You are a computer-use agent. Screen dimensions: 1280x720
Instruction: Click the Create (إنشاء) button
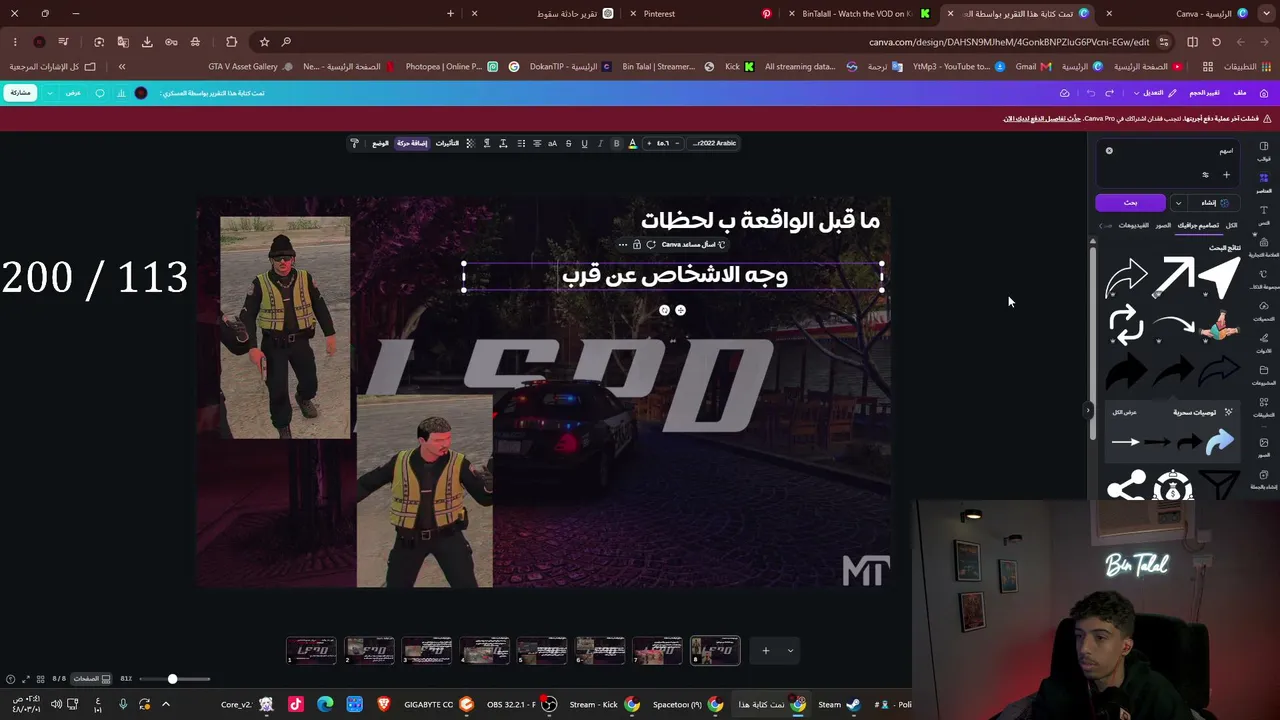[x=1214, y=203]
